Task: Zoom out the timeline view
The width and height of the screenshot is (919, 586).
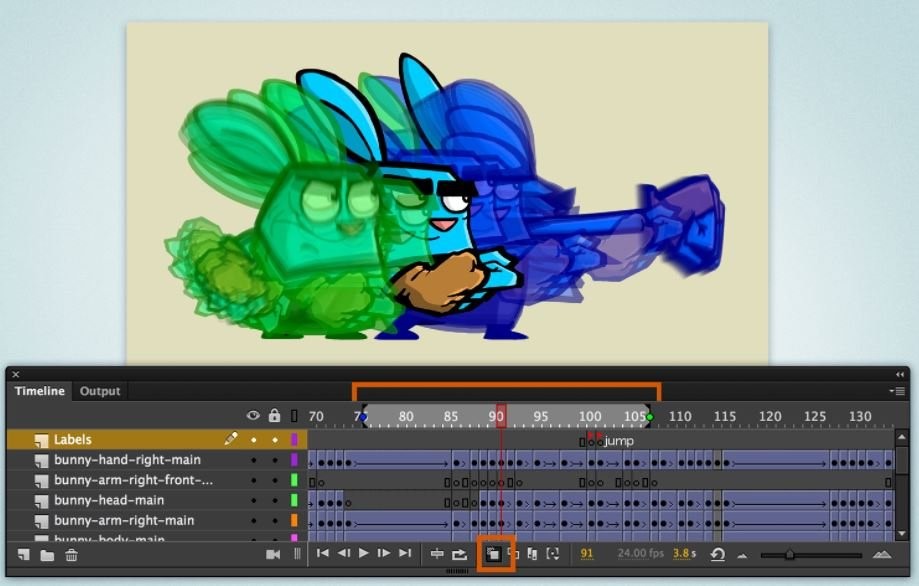Action: pos(742,556)
